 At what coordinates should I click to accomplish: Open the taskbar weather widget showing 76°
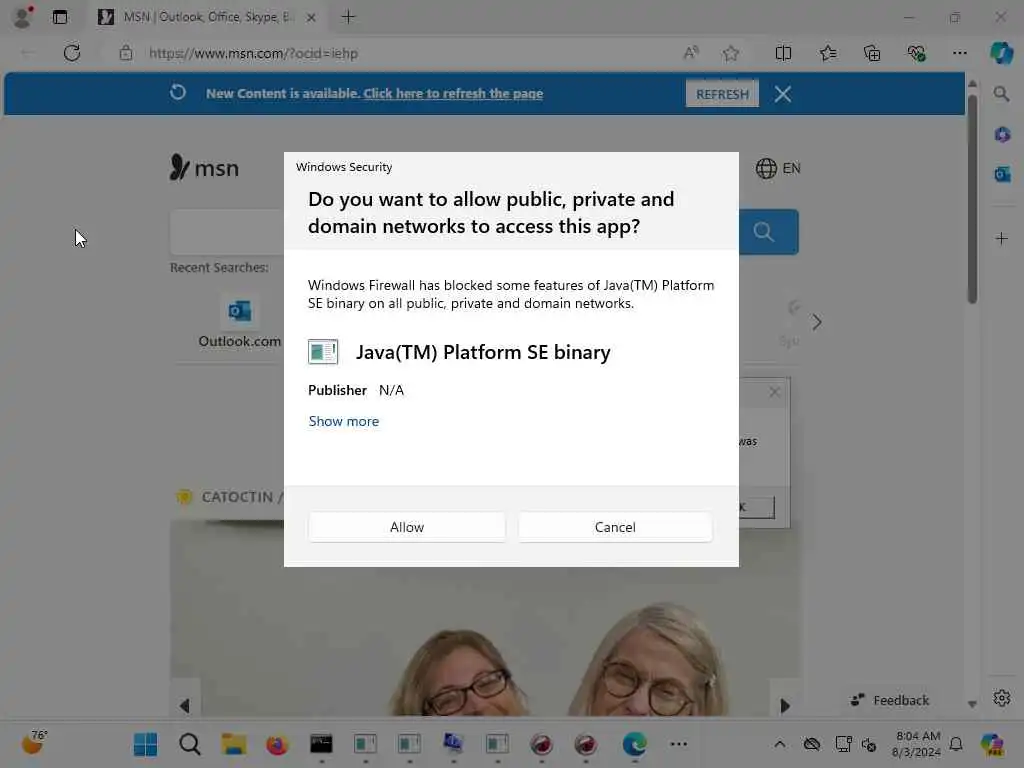coord(35,743)
